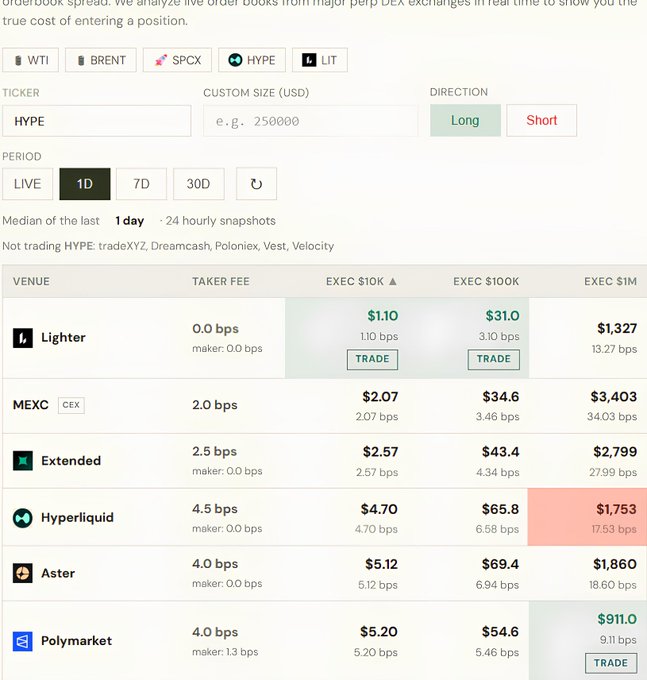647x680 pixels.
Task: Open the Aster venue name
Action: pos(58,573)
